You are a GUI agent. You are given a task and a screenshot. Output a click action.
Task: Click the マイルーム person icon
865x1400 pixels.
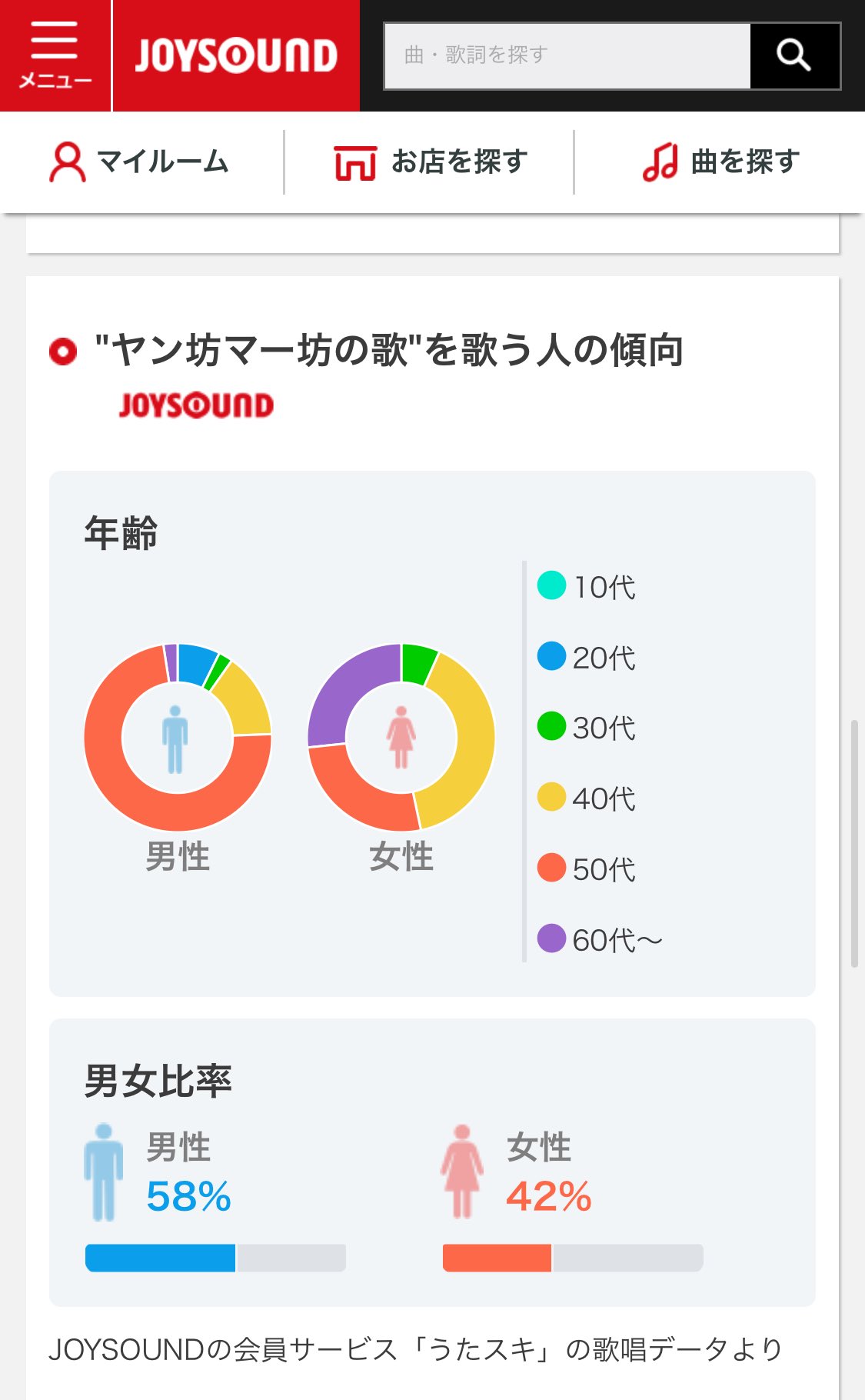pyautogui.click(x=67, y=162)
